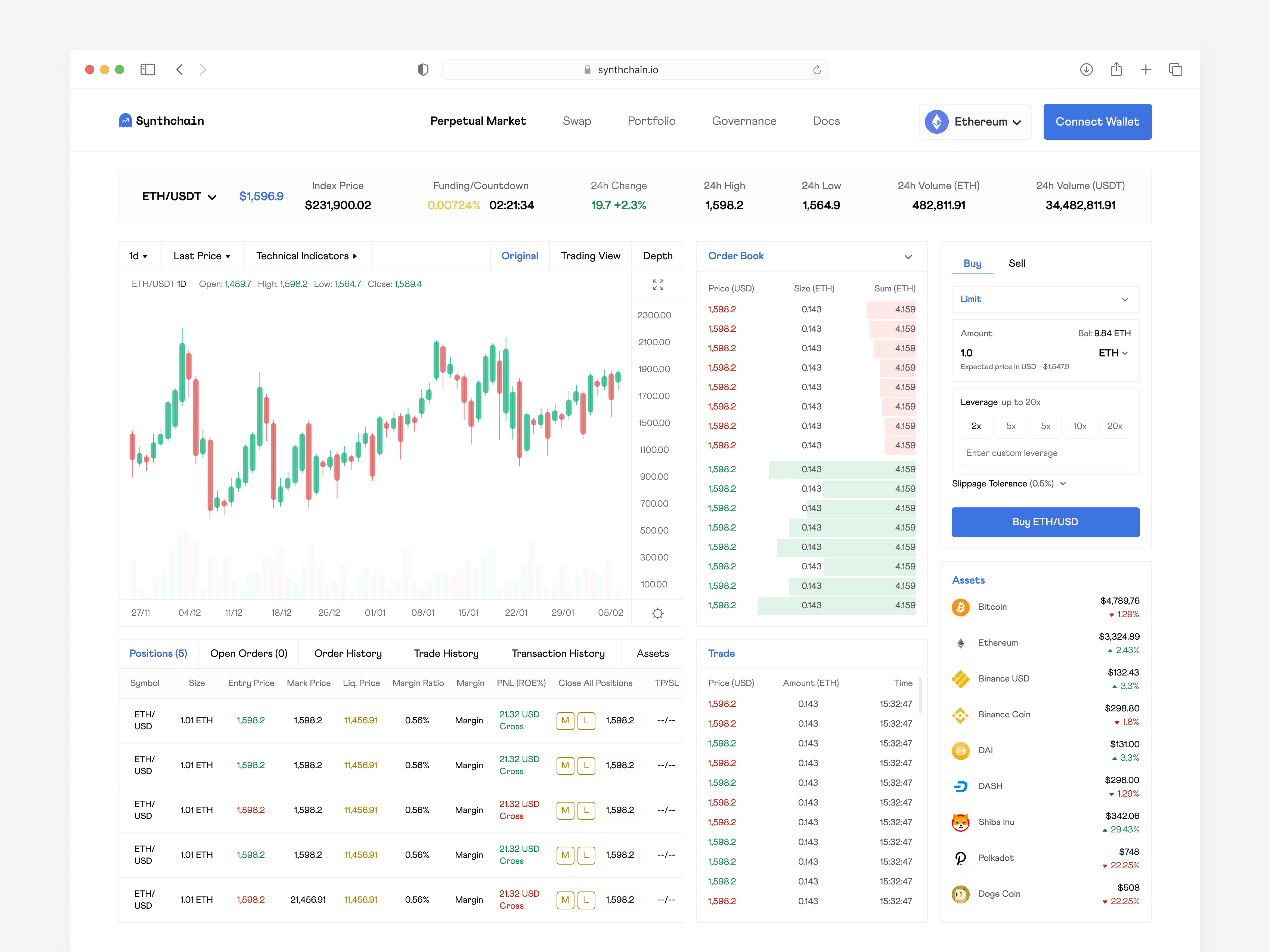Select 20x leverage

pyautogui.click(x=1115, y=426)
